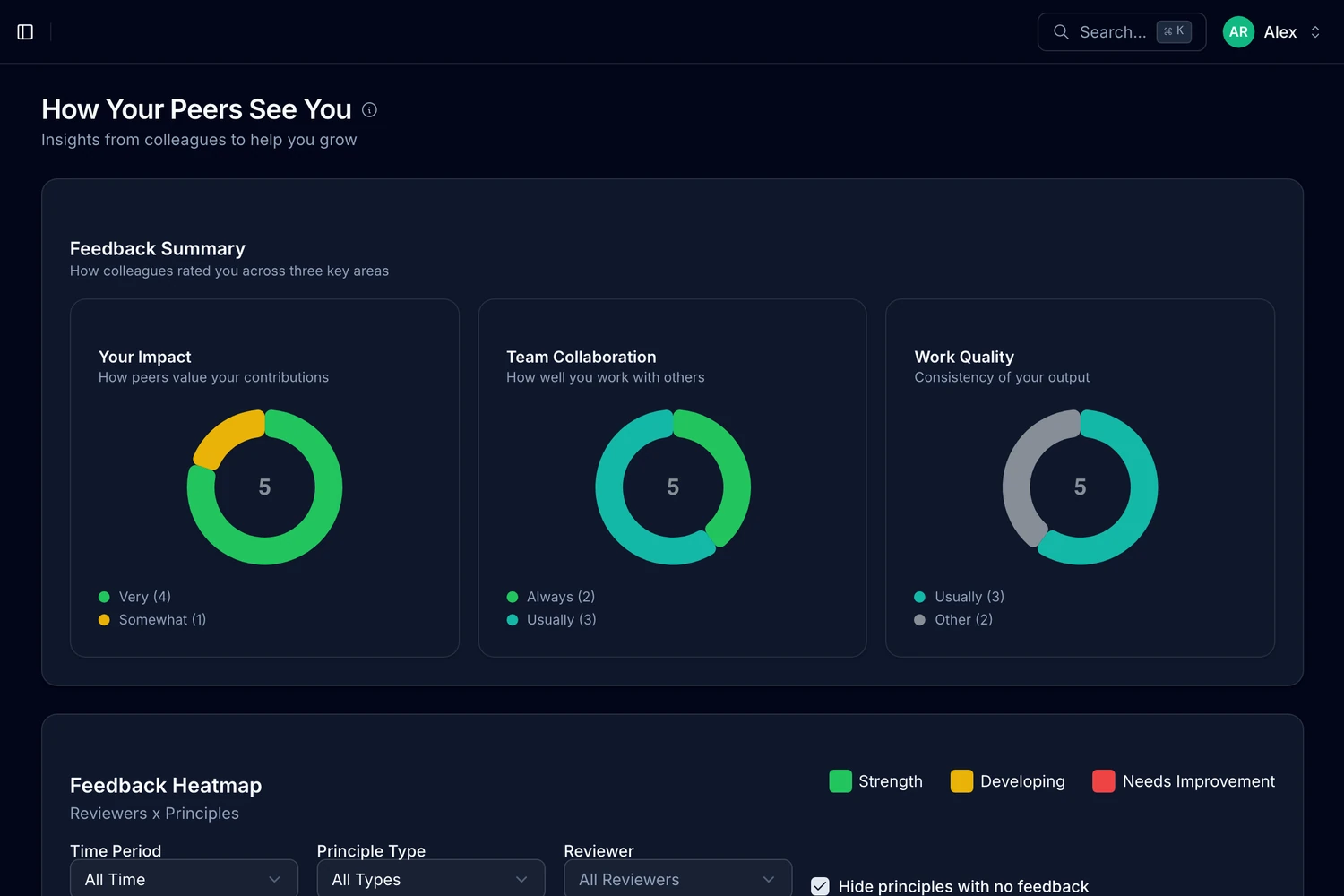Click the green Strength swatch
Screen dimensions: 1344x896
840,781
